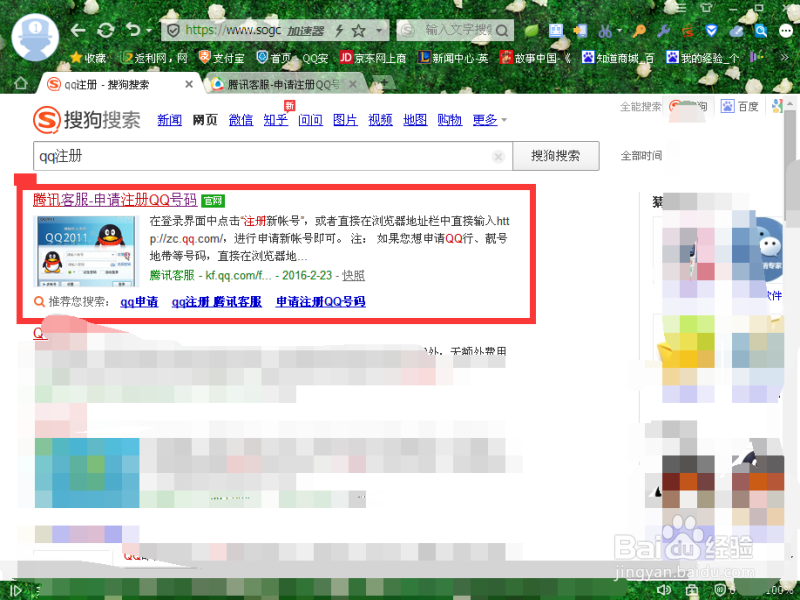Viewport: 800px width, 600px height.
Task: Reload the current page
Action: (106, 31)
